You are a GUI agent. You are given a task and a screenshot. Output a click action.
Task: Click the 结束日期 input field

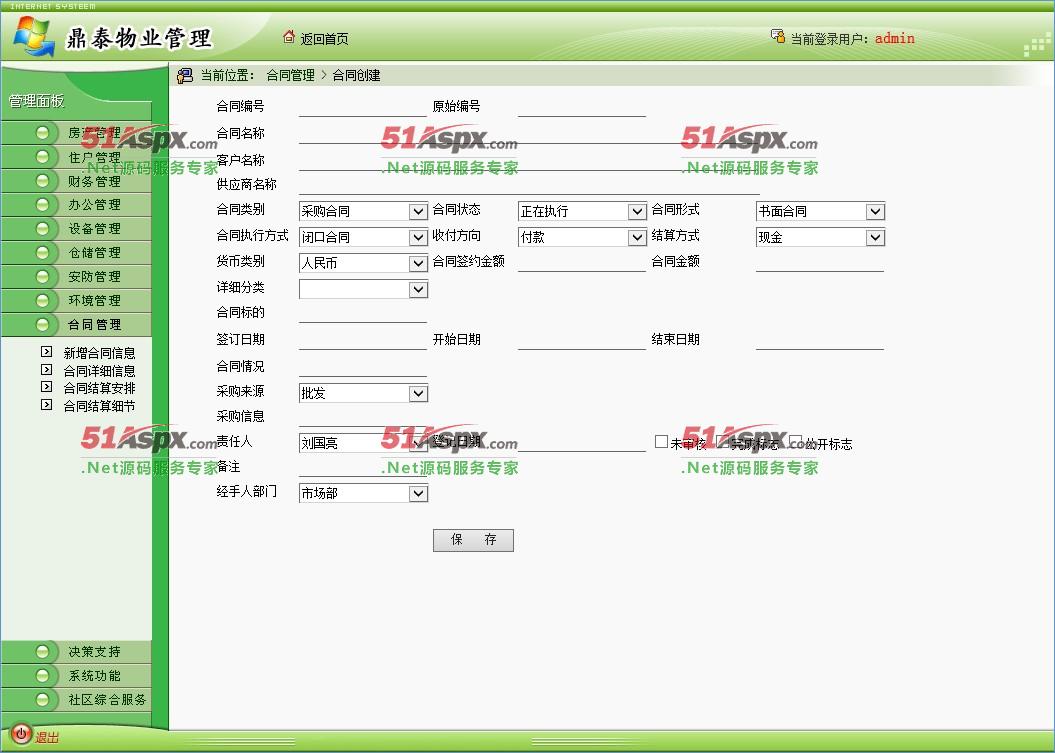click(x=820, y=340)
